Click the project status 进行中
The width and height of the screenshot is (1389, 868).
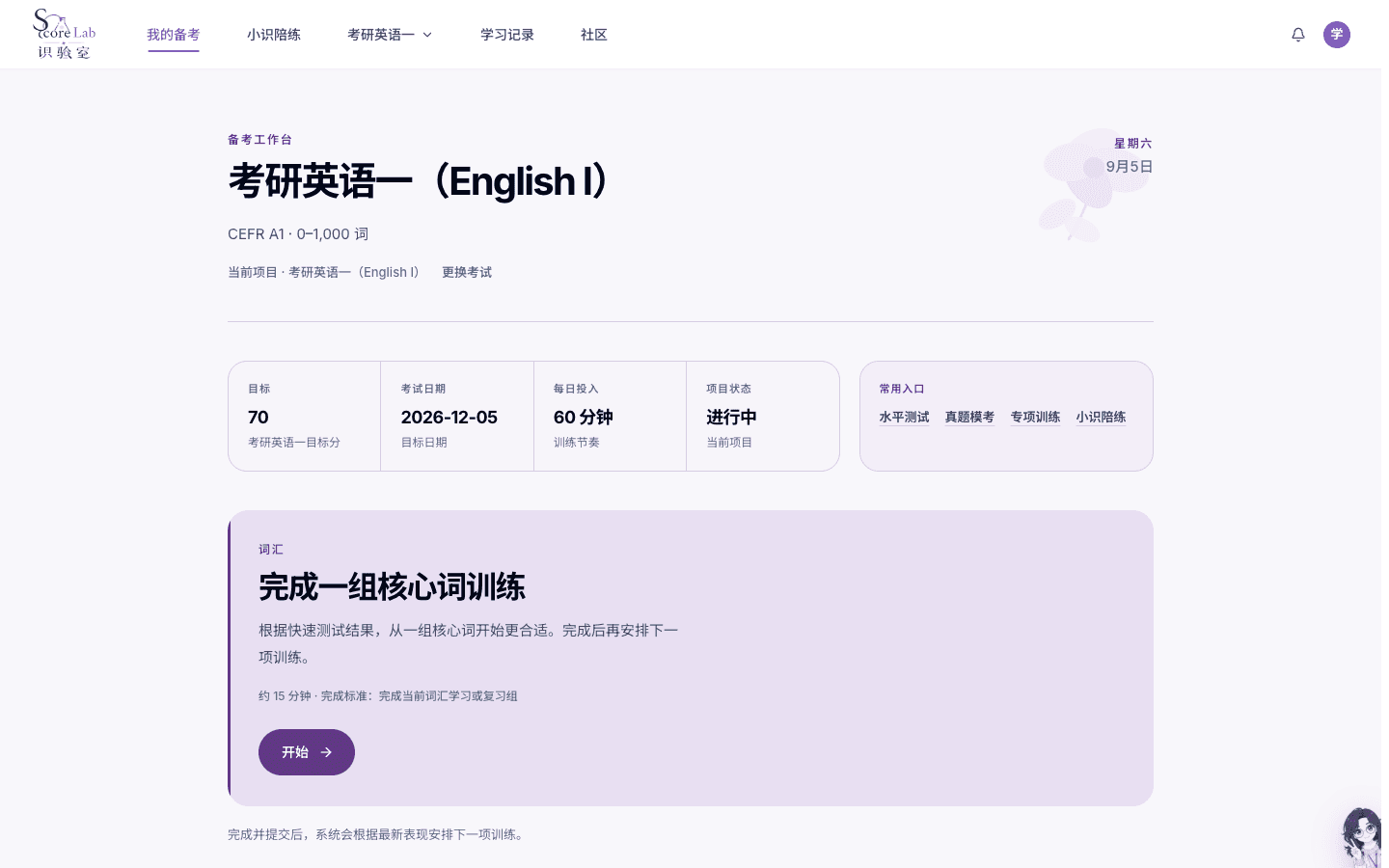[x=731, y=417]
